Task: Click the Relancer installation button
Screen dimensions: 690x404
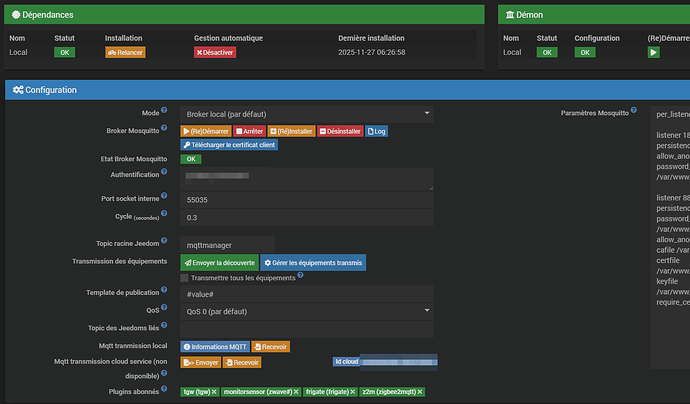Action: tap(125, 52)
